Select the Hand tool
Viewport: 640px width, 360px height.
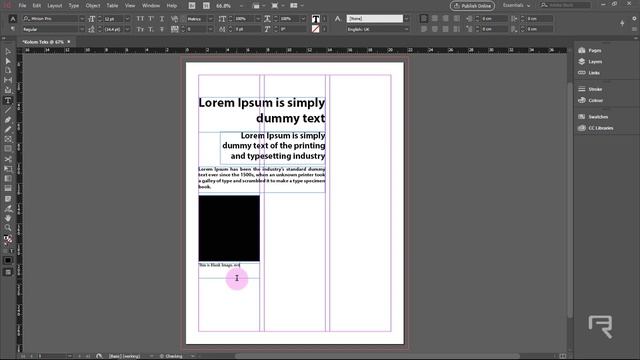(x=8, y=218)
